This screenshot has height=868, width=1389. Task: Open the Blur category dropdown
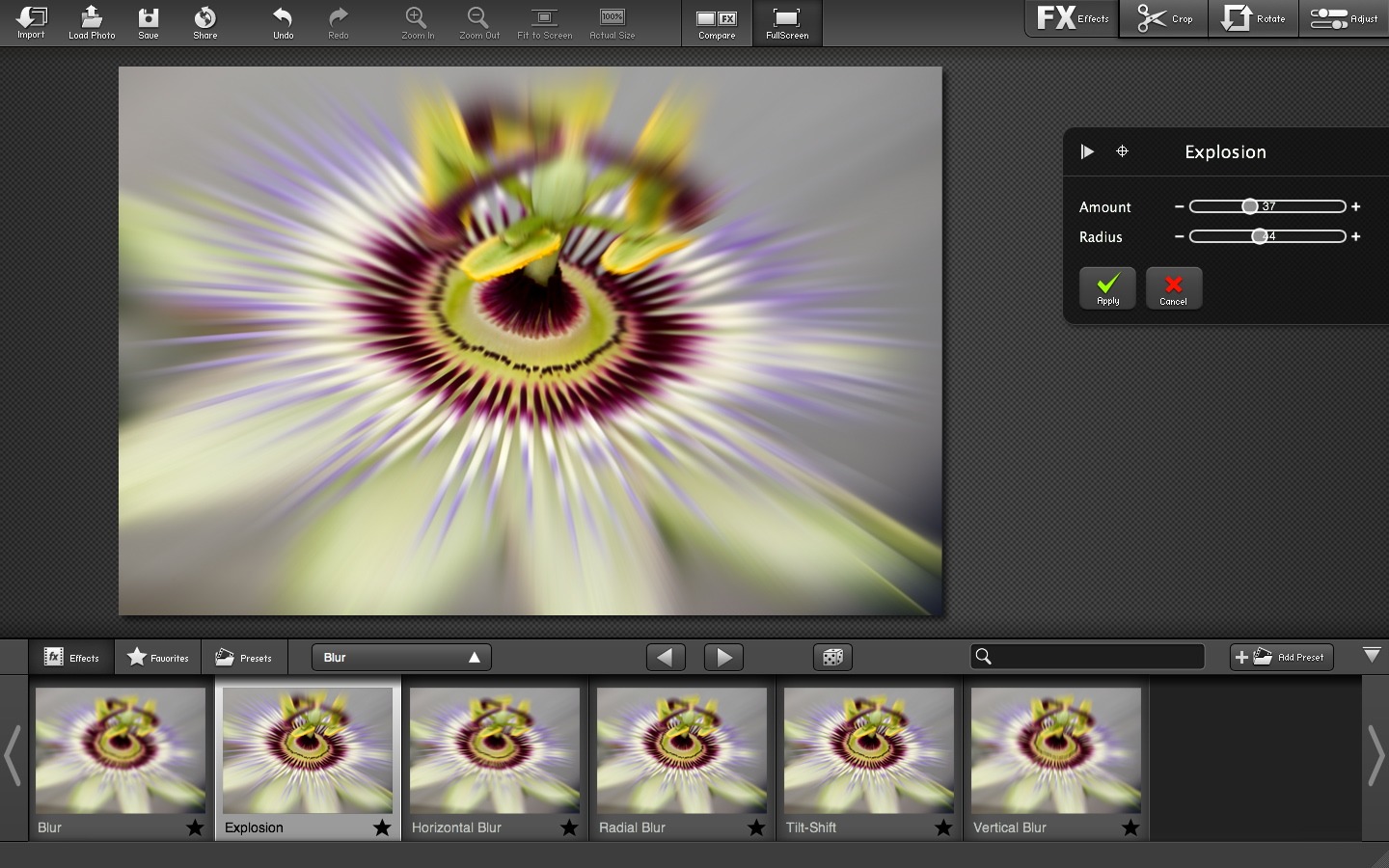click(x=401, y=658)
